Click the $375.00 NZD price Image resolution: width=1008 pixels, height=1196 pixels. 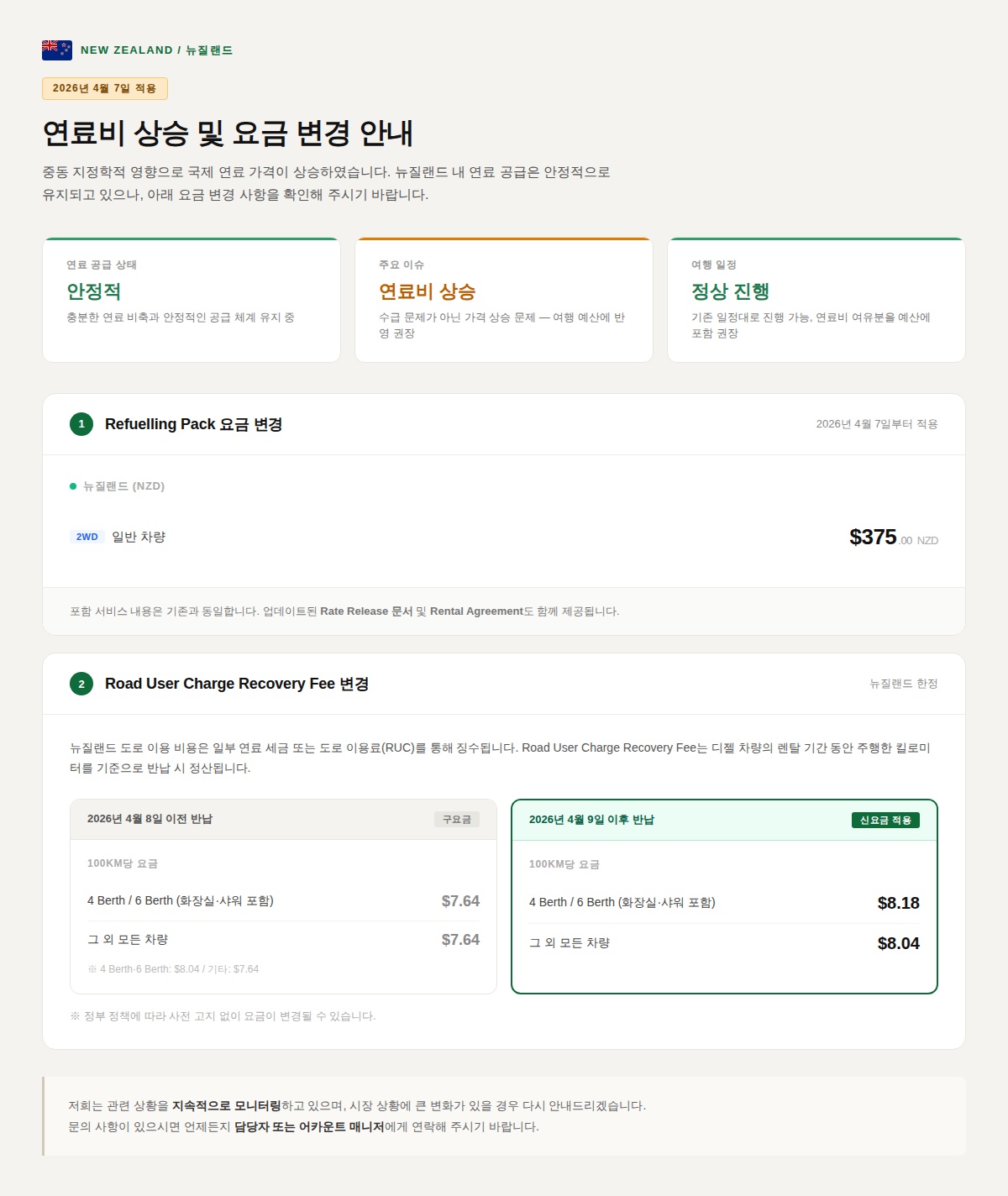click(x=894, y=538)
